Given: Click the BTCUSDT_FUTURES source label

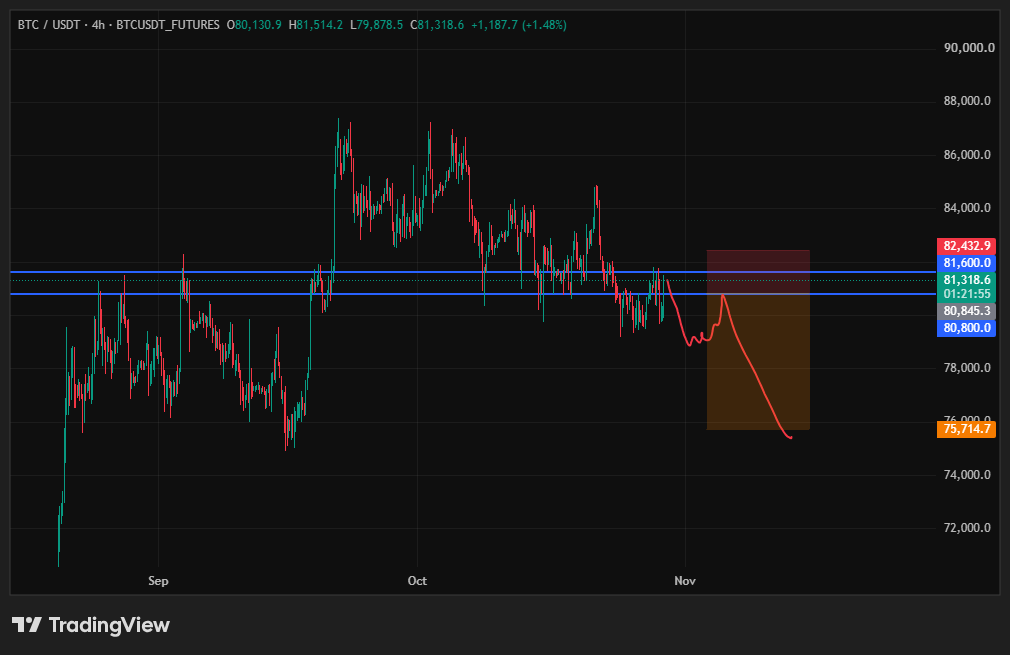Looking at the screenshot, I should click(x=167, y=25).
